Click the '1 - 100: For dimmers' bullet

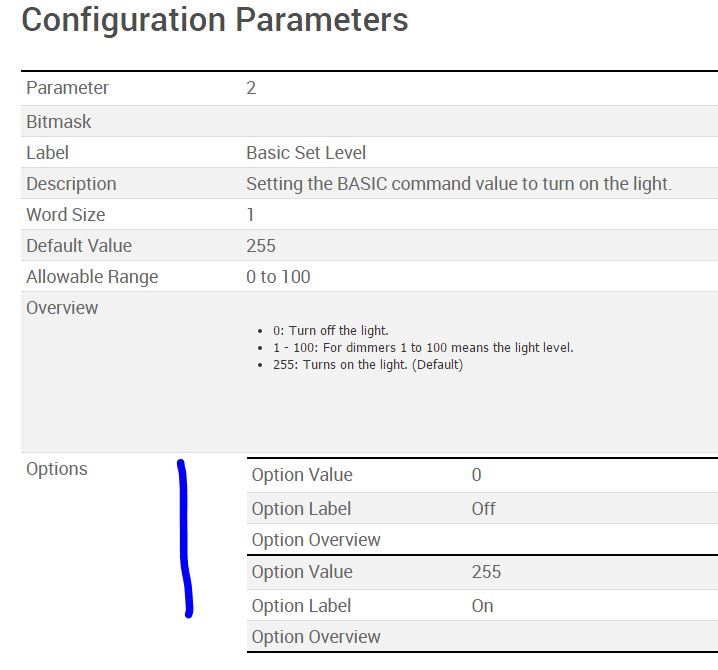422,348
